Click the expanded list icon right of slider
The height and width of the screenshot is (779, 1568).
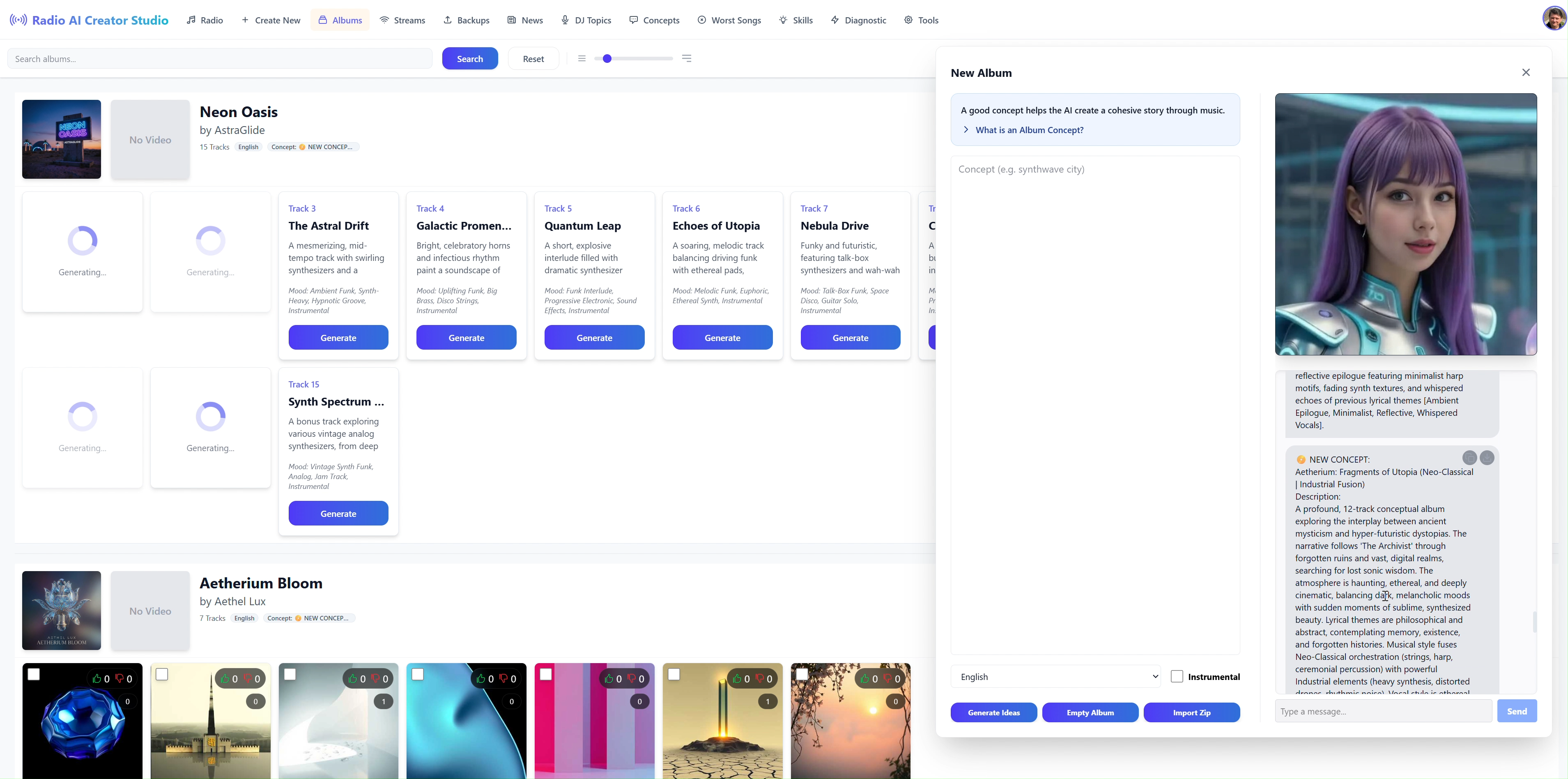click(x=687, y=58)
